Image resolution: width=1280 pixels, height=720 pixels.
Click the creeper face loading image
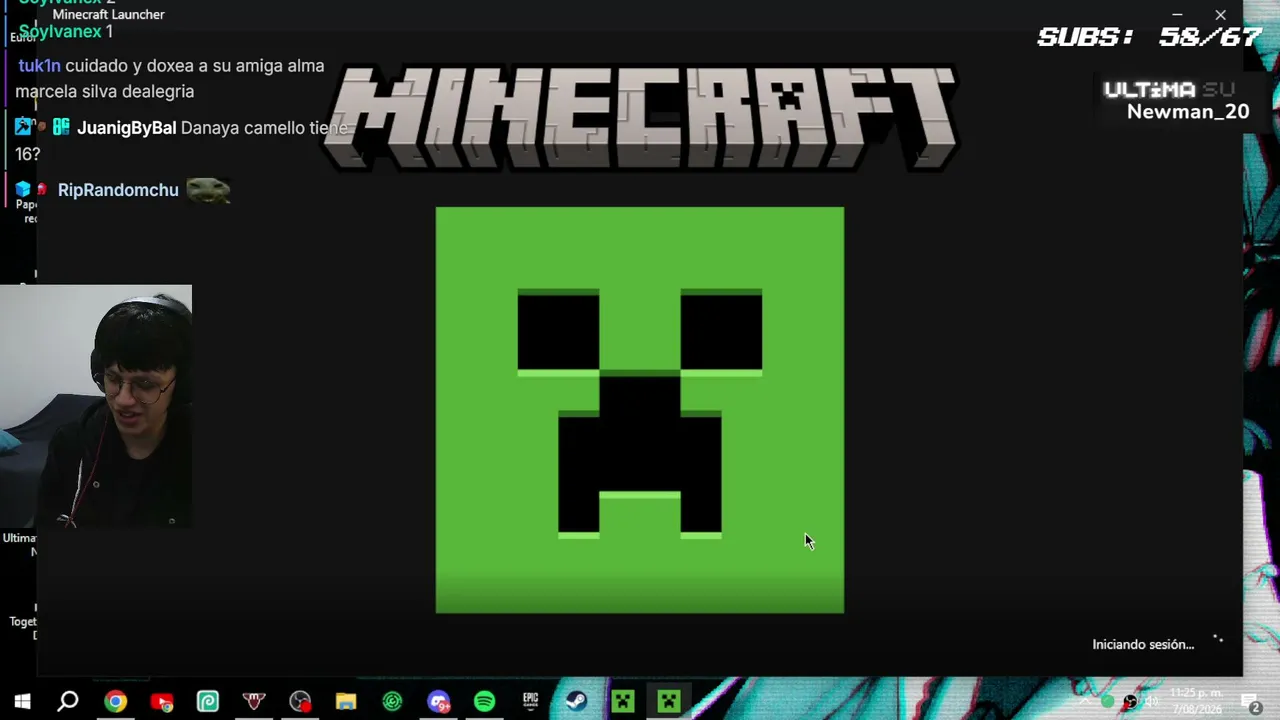click(x=640, y=410)
